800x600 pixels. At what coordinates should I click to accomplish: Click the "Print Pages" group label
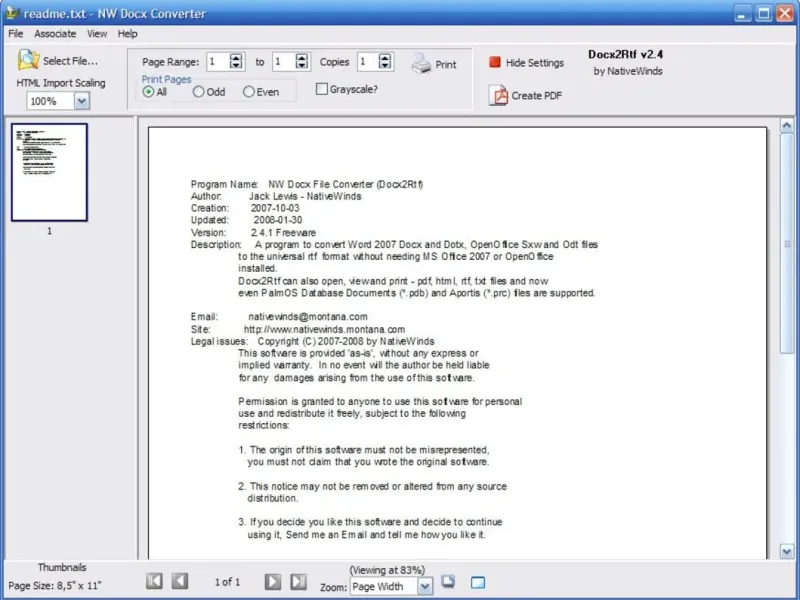166,79
